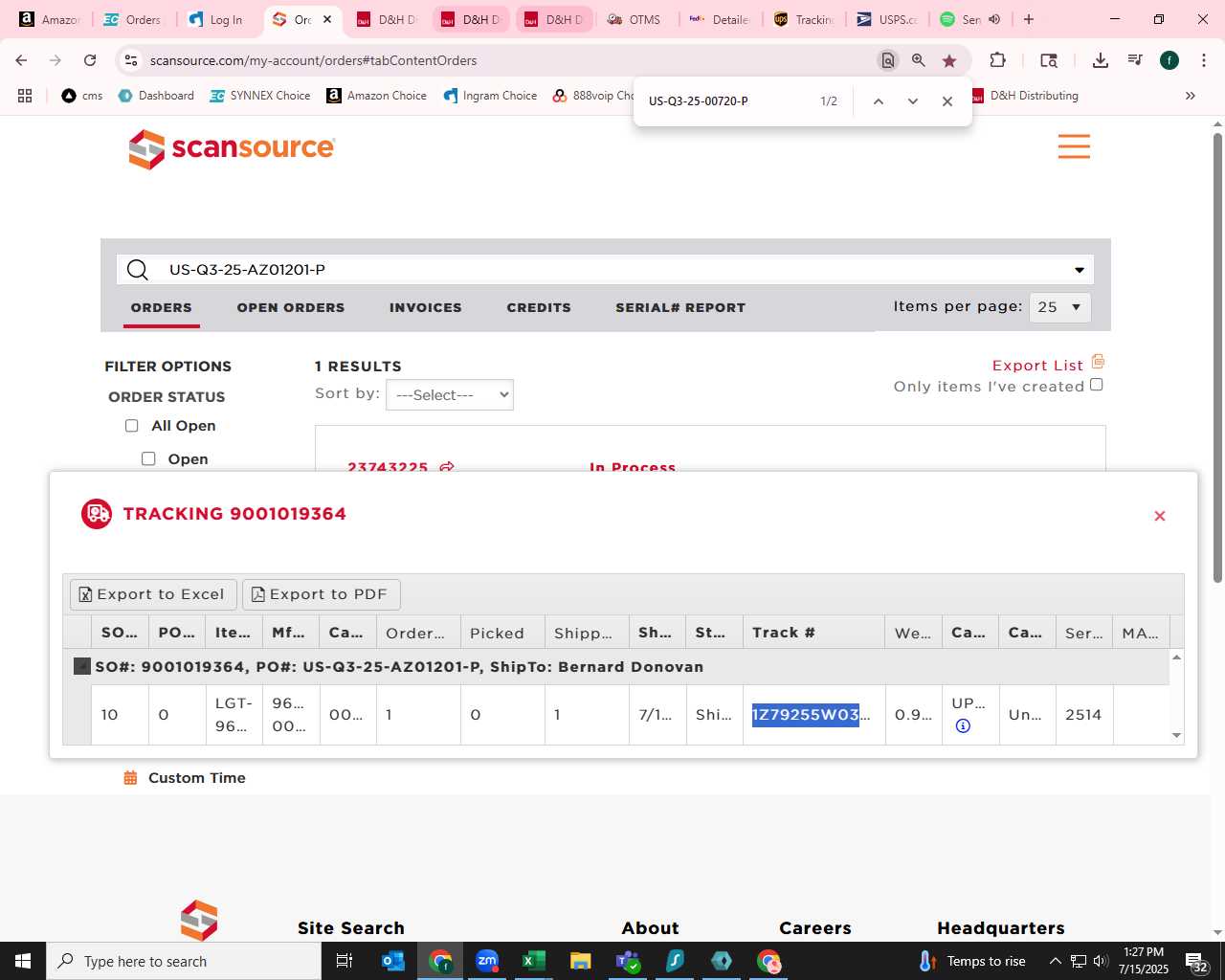Click the Picked column header
This screenshot has width=1225, height=980.
click(x=503, y=633)
